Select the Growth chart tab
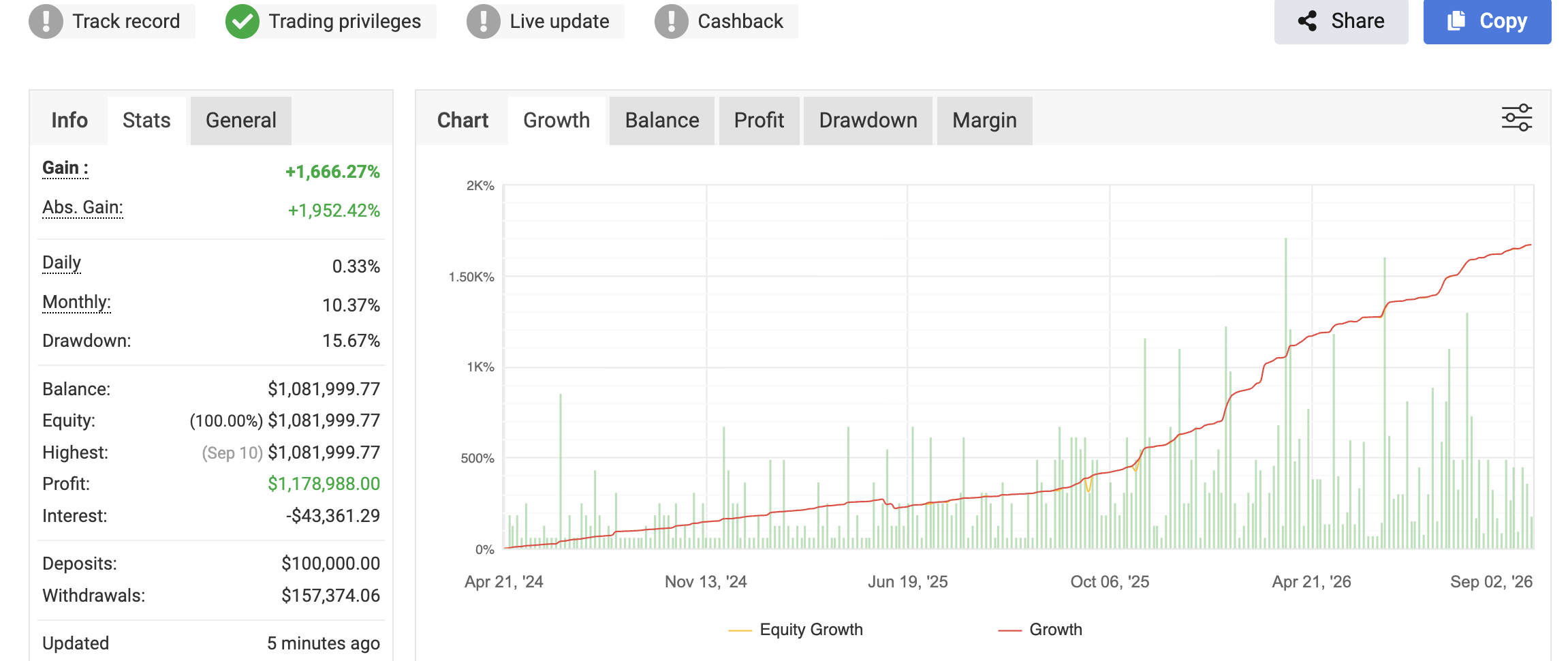Image resolution: width=1568 pixels, height=661 pixels. coord(556,121)
